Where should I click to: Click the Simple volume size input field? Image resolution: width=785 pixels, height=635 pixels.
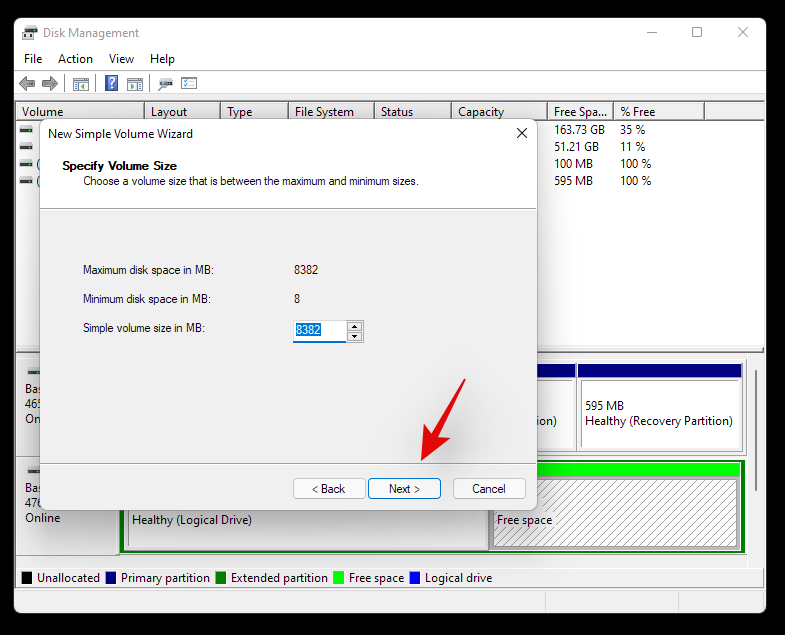(x=319, y=331)
